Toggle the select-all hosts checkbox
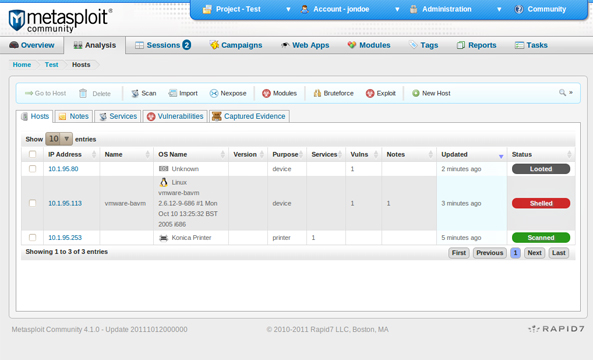Image resolution: width=594 pixels, height=360 pixels. tap(33, 154)
